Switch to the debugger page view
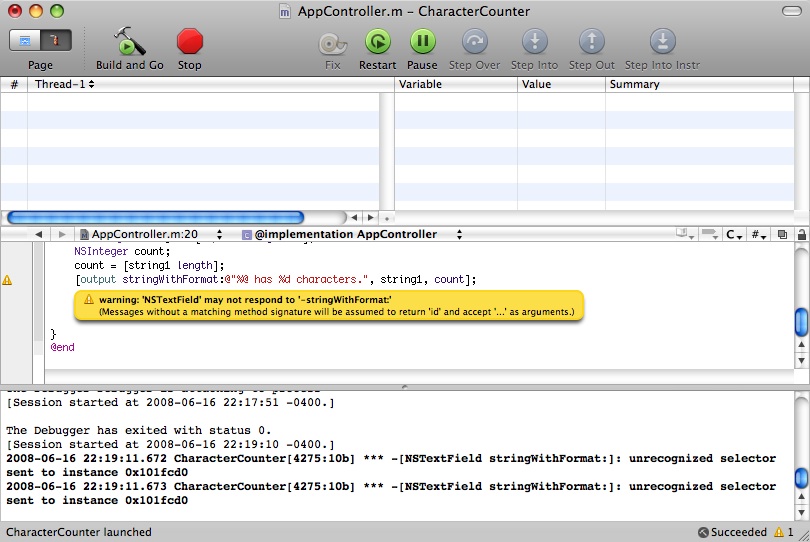 56,40
